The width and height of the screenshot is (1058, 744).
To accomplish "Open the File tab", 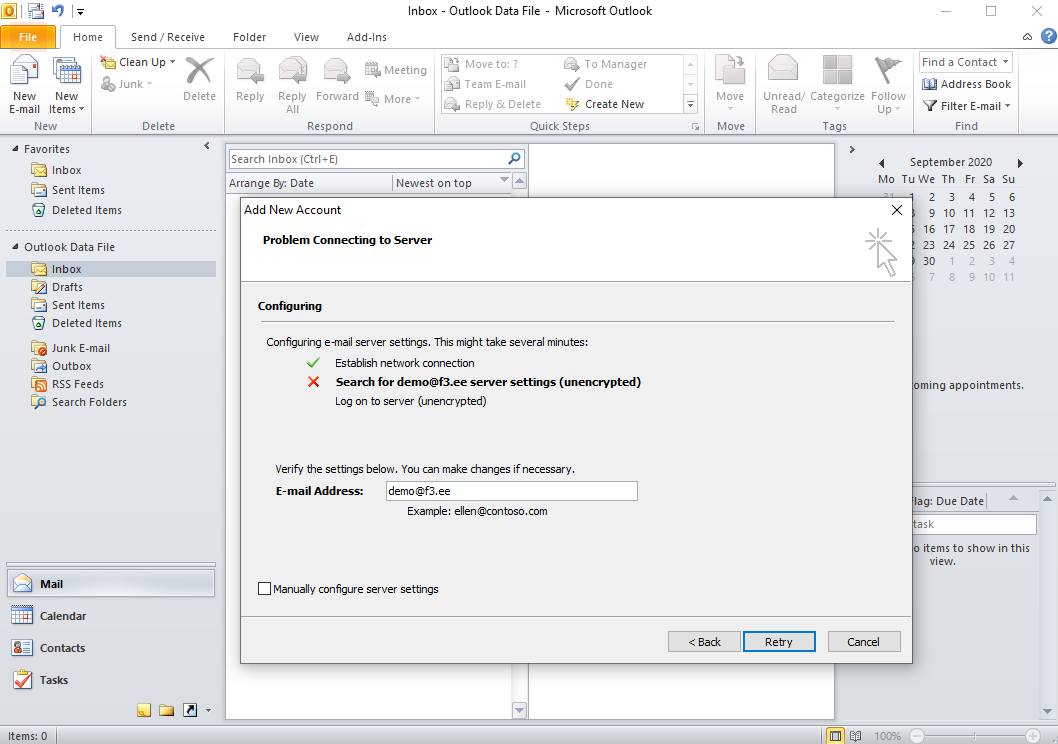I will pyautogui.click(x=28, y=37).
